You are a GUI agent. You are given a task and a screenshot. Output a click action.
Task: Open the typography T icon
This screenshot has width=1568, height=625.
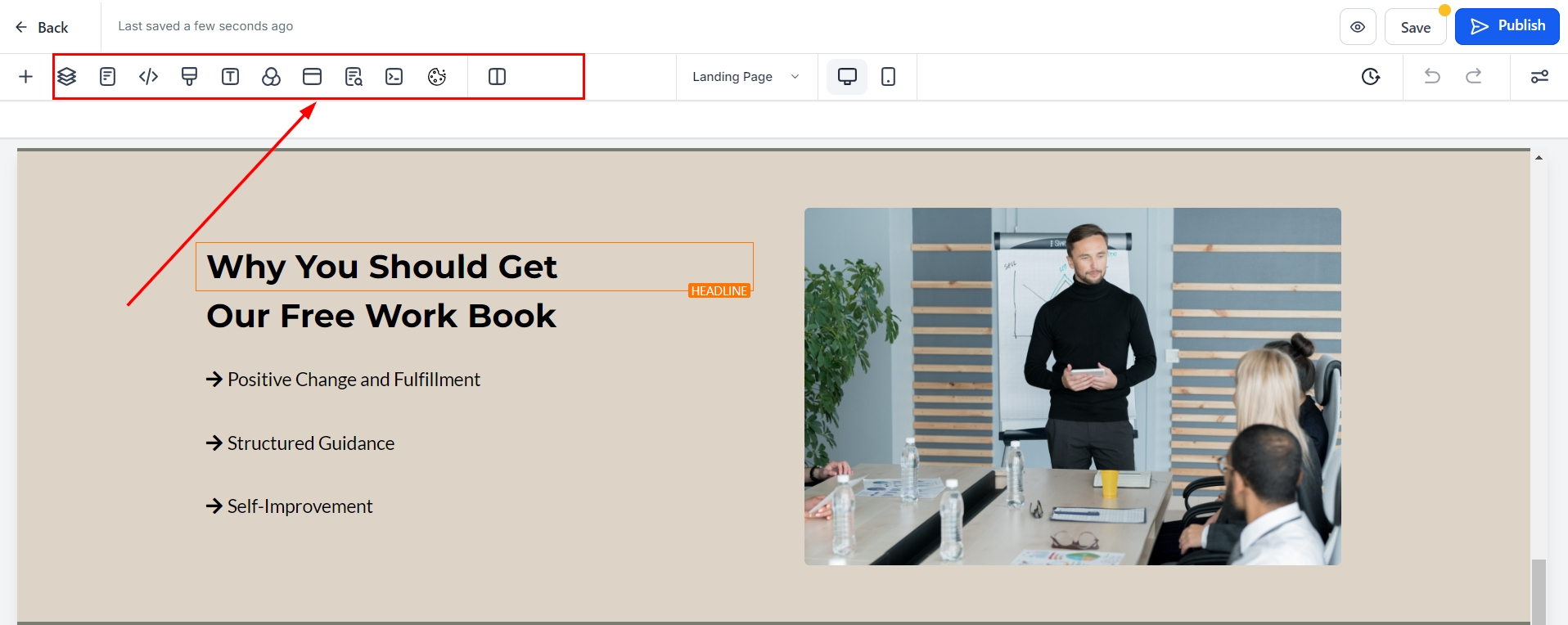point(230,77)
